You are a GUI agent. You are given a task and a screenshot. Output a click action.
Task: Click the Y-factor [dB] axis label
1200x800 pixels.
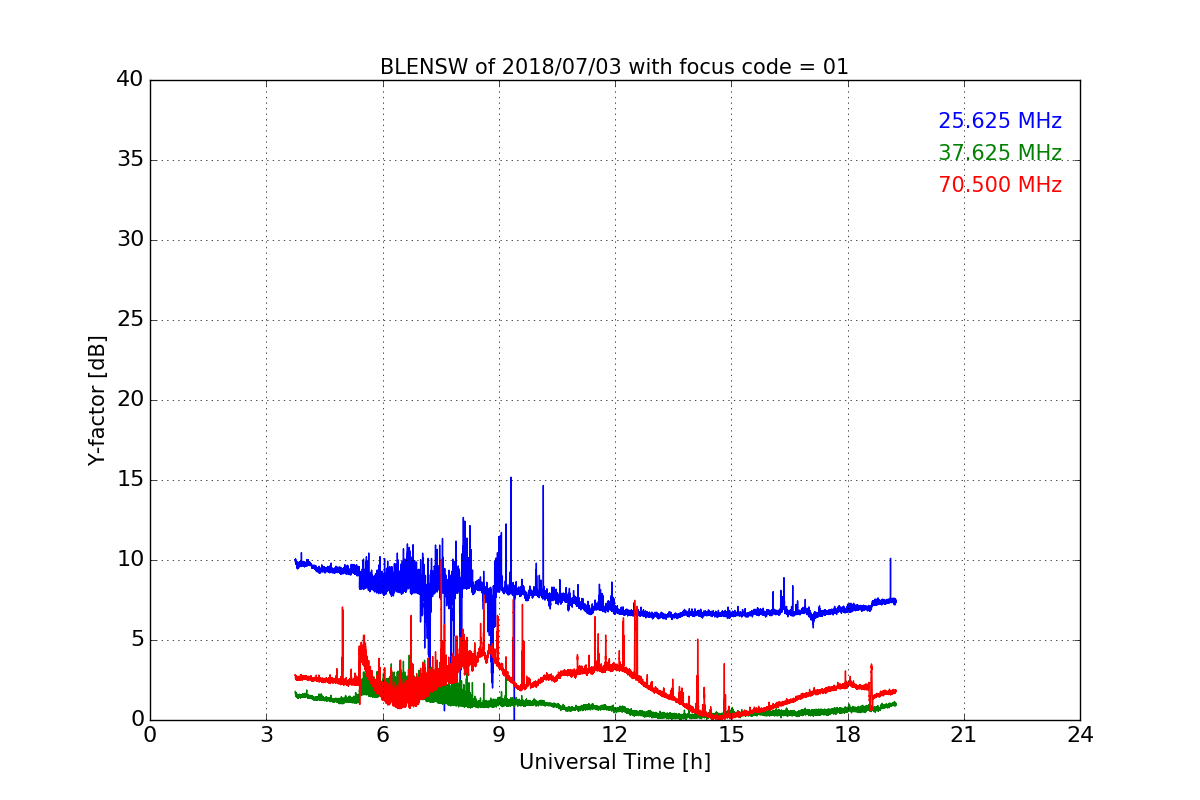[97, 400]
